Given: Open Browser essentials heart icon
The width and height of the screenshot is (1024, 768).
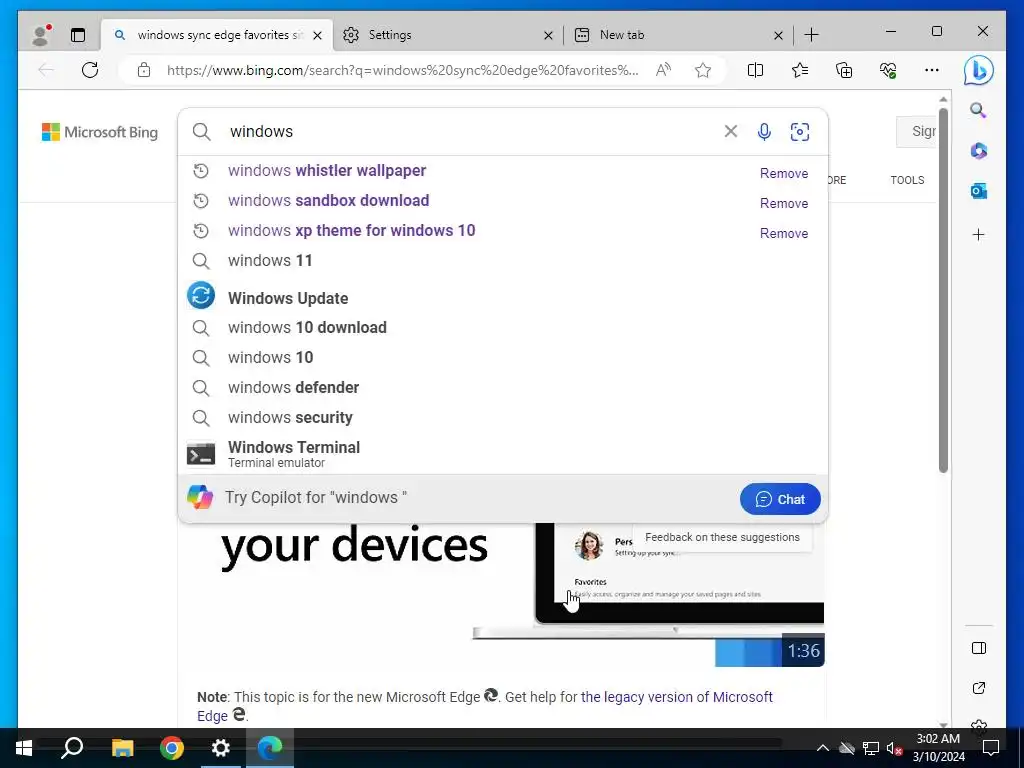Looking at the screenshot, I should tap(888, 70).
